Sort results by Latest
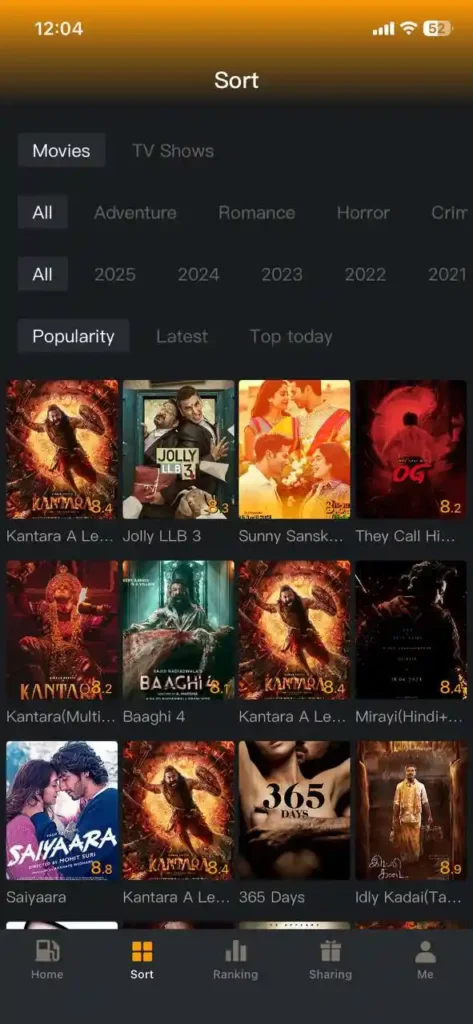The image size is (473, 1024). pyautogui.click(x=182, y=336)
